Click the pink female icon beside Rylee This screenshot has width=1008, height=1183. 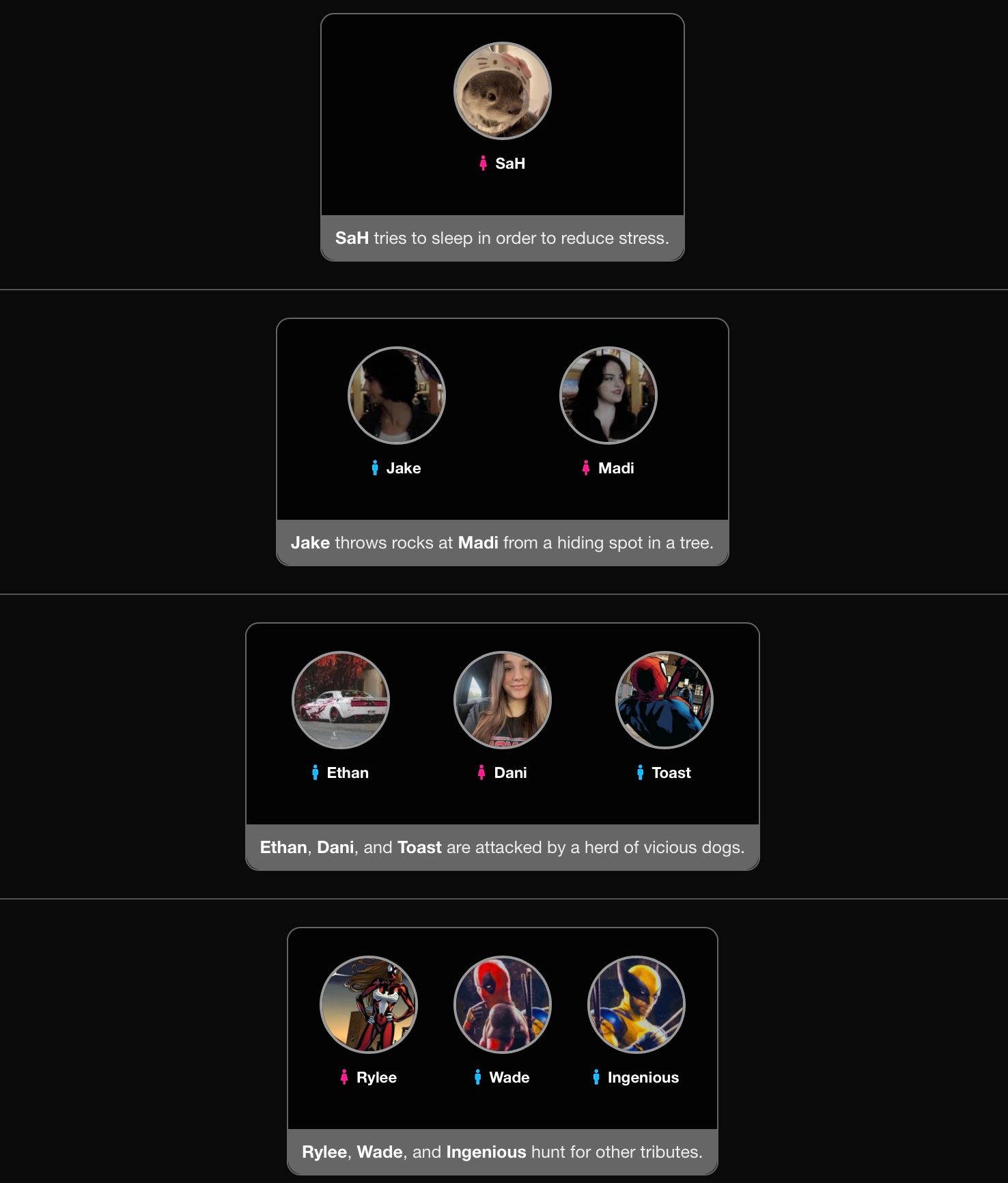click(x=344, y=1077)
